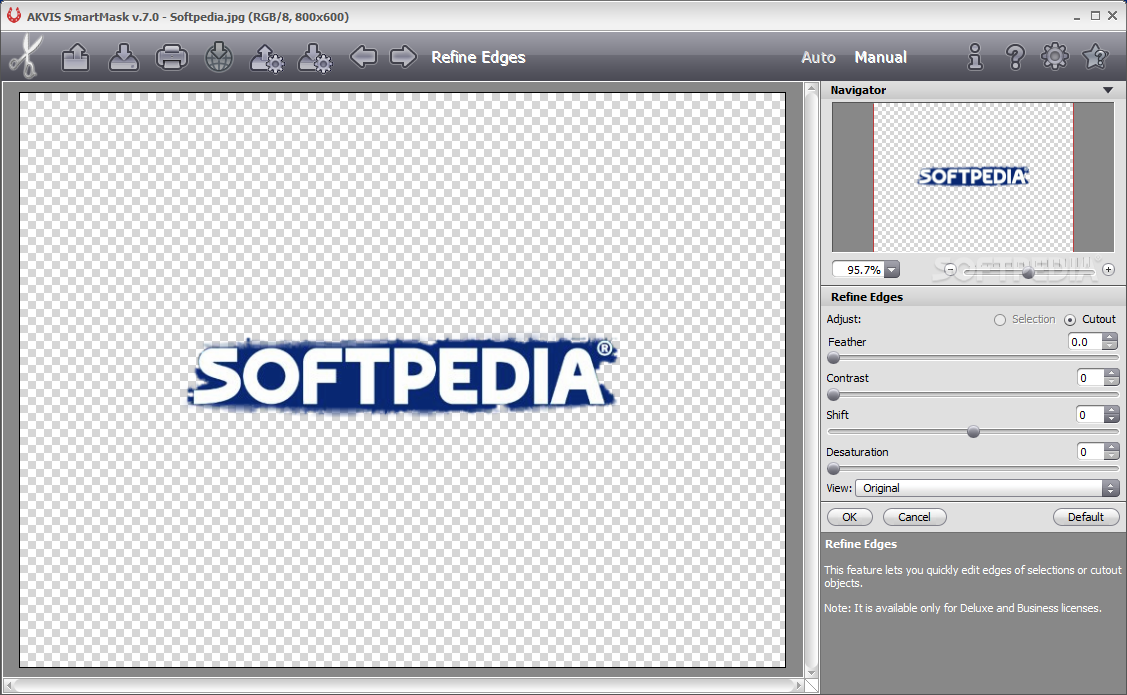Click the vertical scrollbar up arrow
The image size is (1127, 695).
811,89
